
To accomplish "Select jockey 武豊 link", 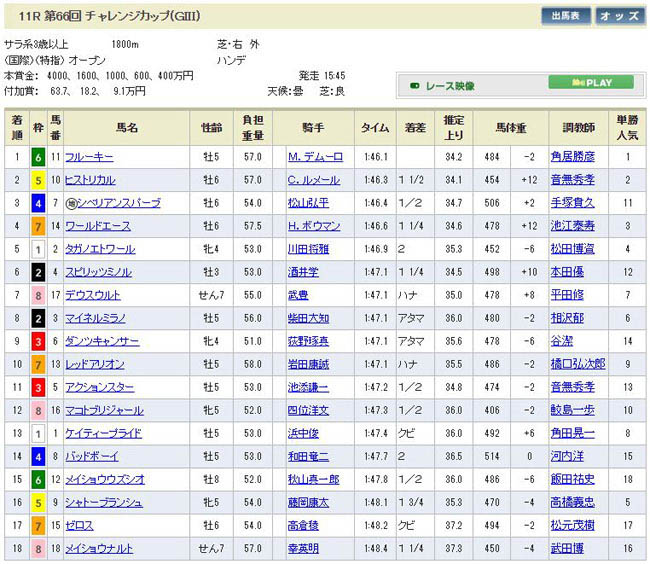I will (299, 295).
